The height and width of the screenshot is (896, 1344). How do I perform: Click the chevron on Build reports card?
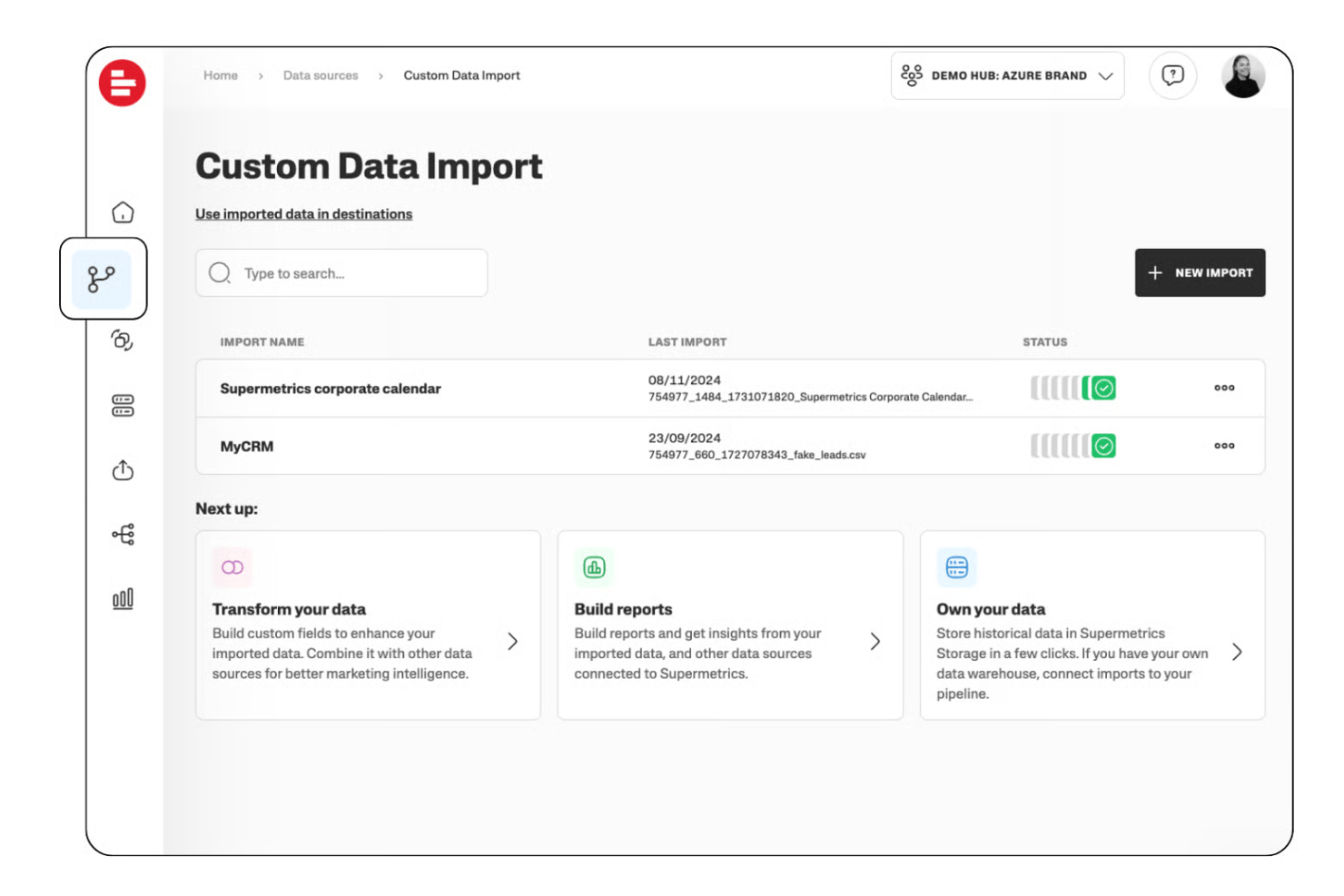pos(875,642)
